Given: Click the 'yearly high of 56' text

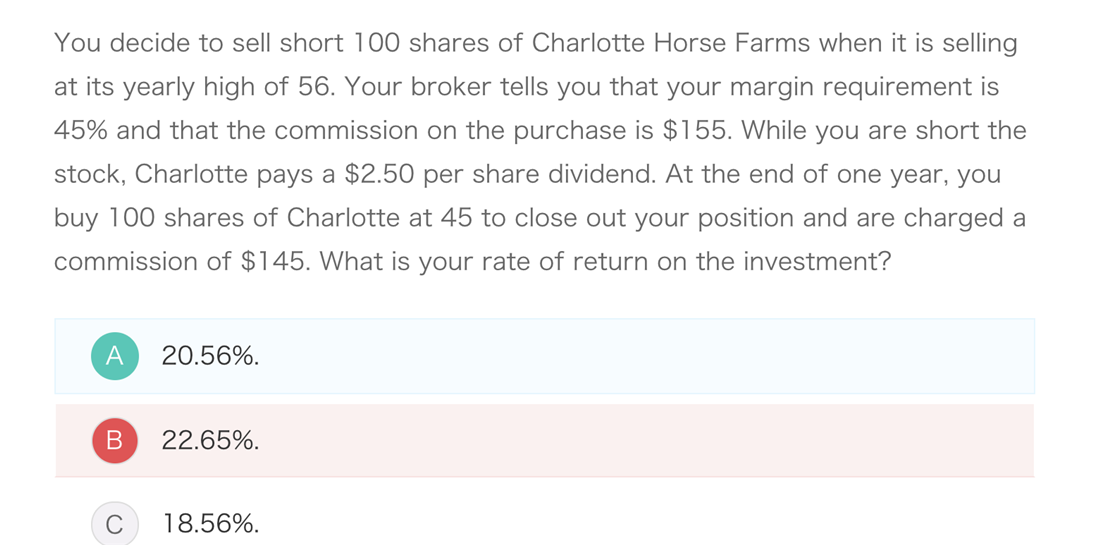Looking at the screenshot, I should pos(219,88).
